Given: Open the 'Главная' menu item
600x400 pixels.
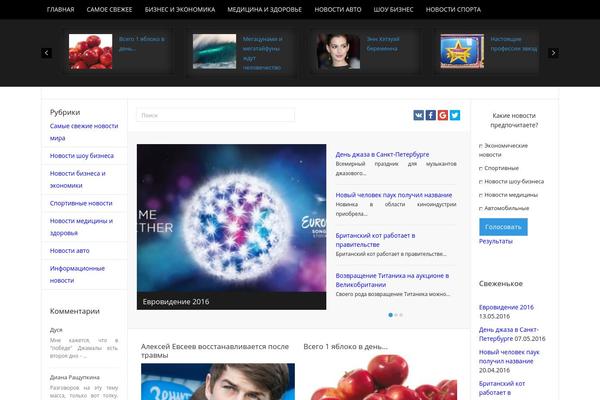Looking at the screenshot, I should tap(60, 10).
